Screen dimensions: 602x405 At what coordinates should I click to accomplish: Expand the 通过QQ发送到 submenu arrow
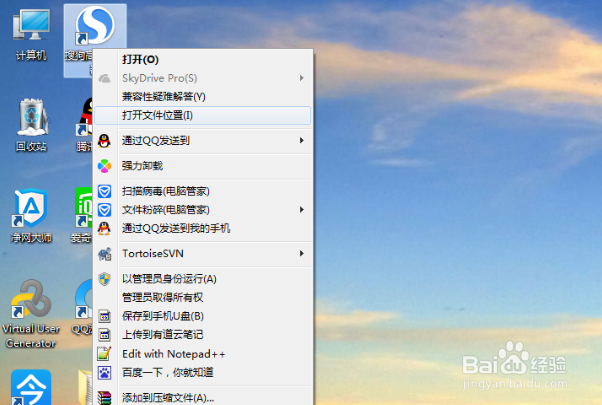pos(302,141)
